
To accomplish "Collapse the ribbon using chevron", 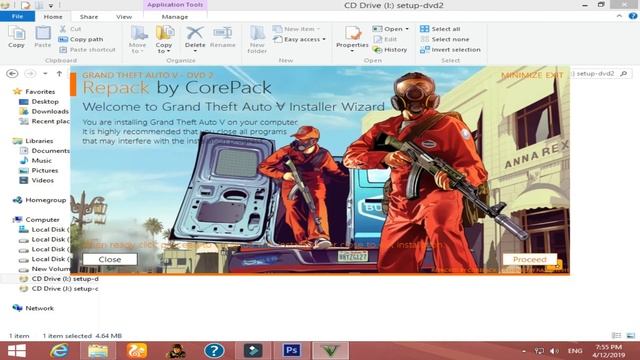I will pos(619,16).
